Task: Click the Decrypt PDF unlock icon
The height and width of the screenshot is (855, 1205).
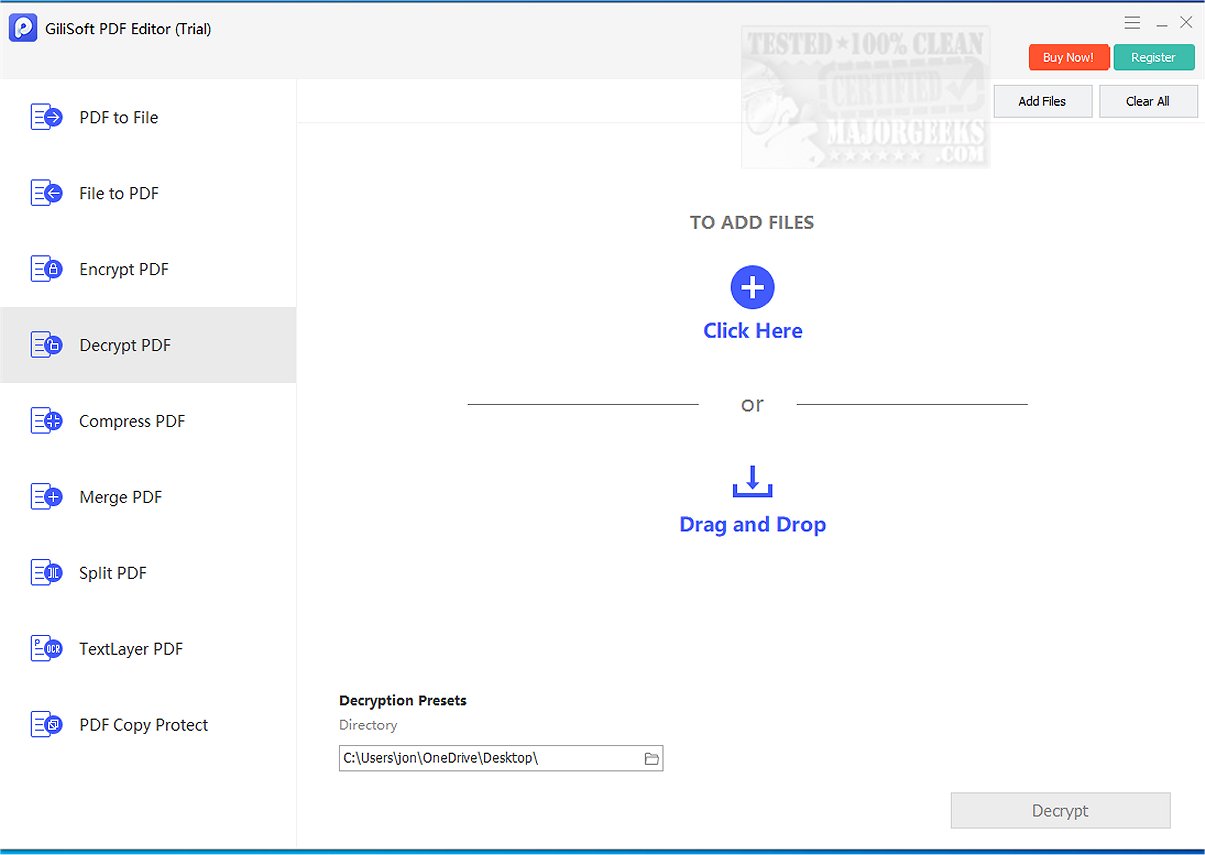Action: pyautogui.click(x=47, y=345)
